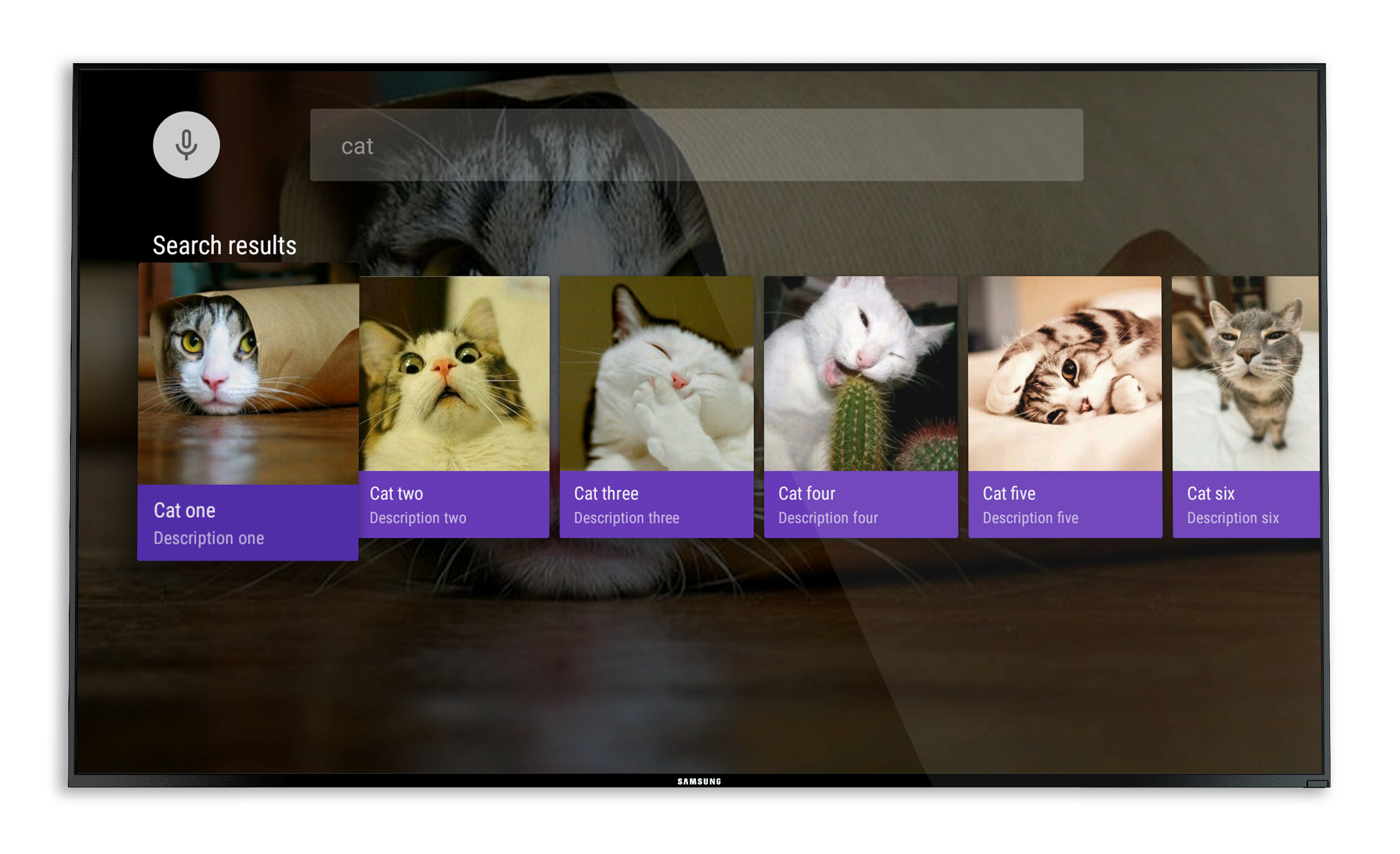The image size is (1400, 854).
Task: Click the 'Search results' row header
Action: point(224,246)
